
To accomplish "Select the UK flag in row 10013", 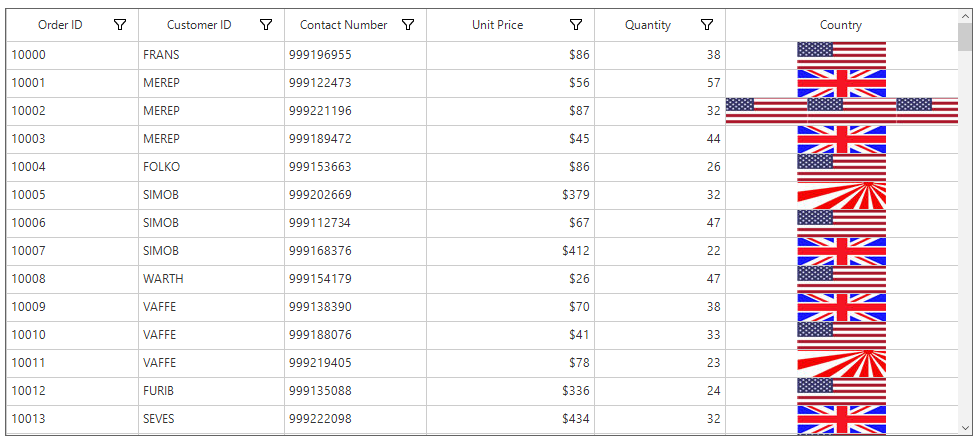I will (842, 419).
